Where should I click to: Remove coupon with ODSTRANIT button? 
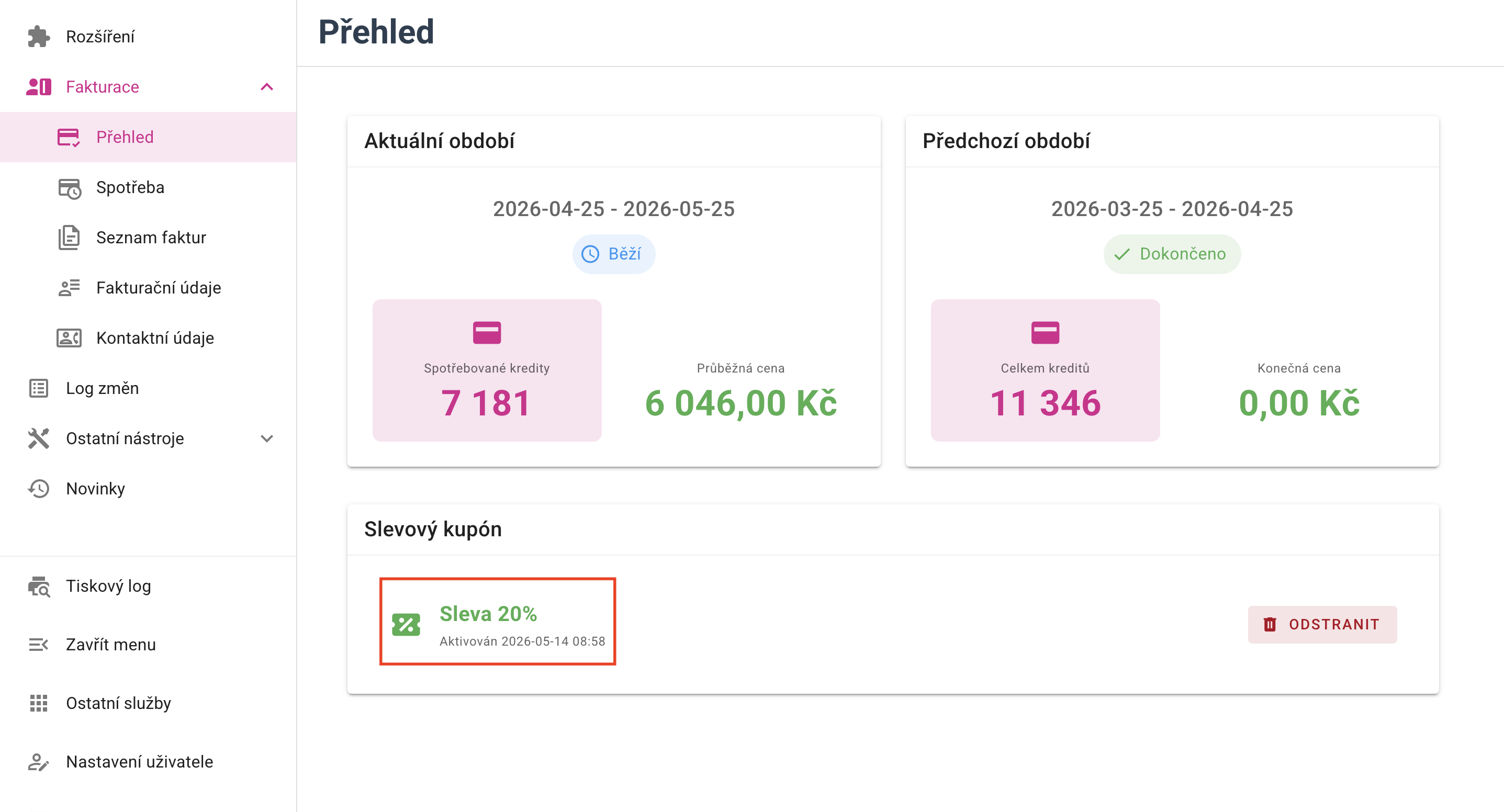click(x=1322, y=625)
